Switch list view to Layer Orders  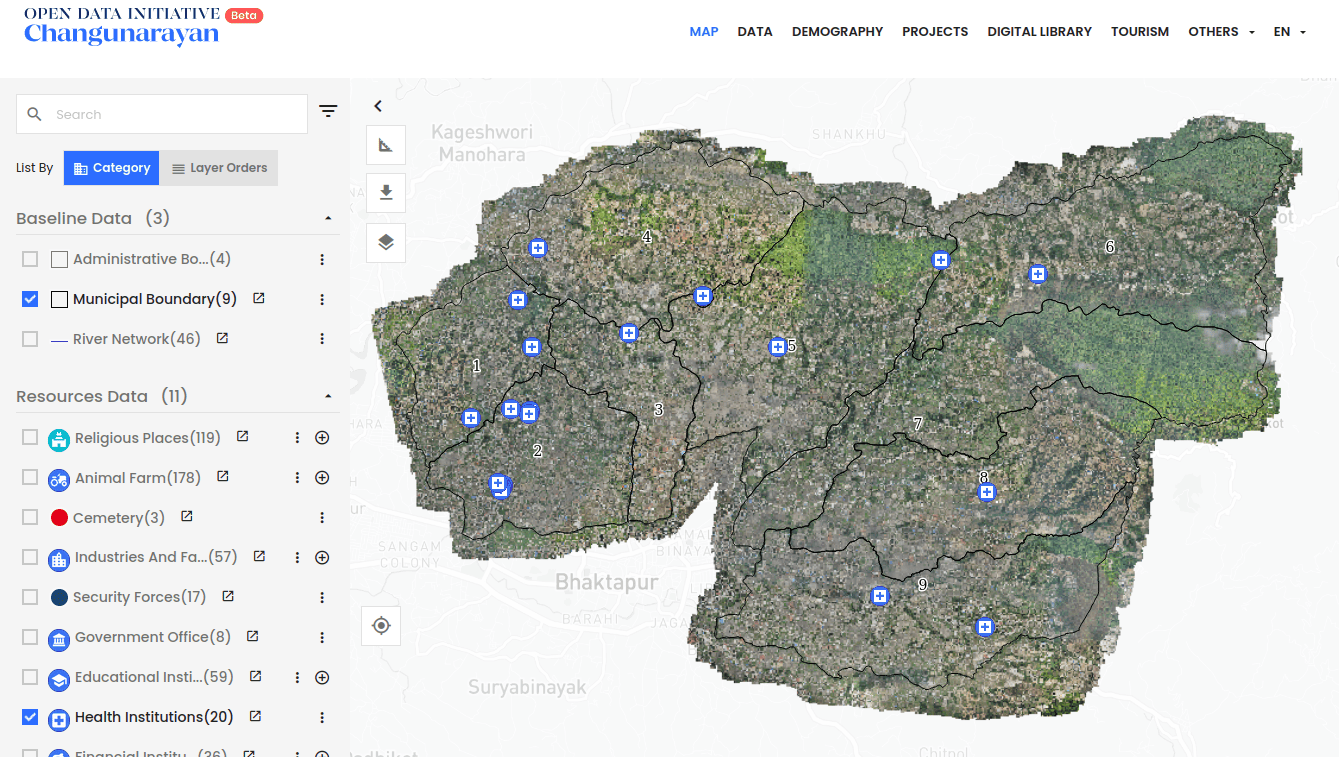pos(219,168)
